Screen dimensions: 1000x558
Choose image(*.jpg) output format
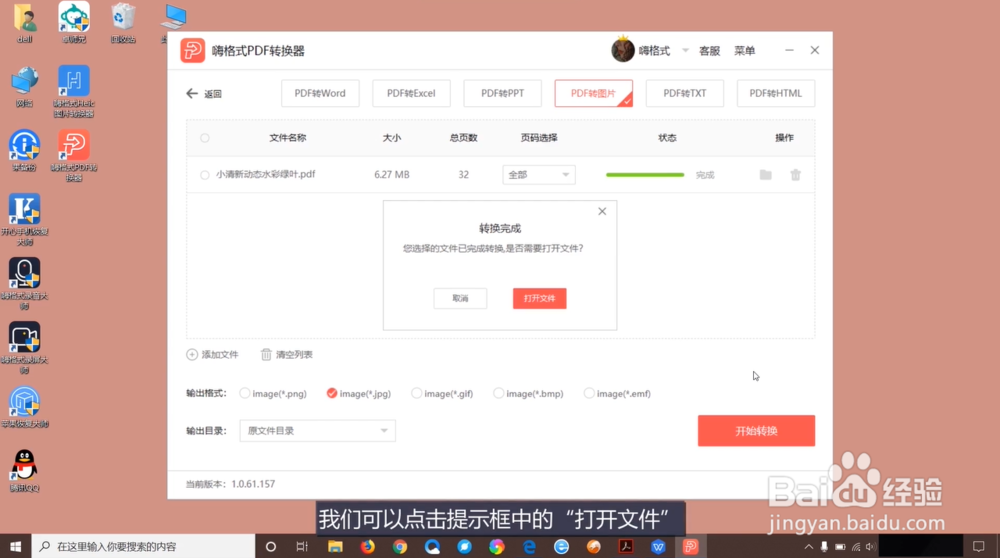[x=332, y=393]
